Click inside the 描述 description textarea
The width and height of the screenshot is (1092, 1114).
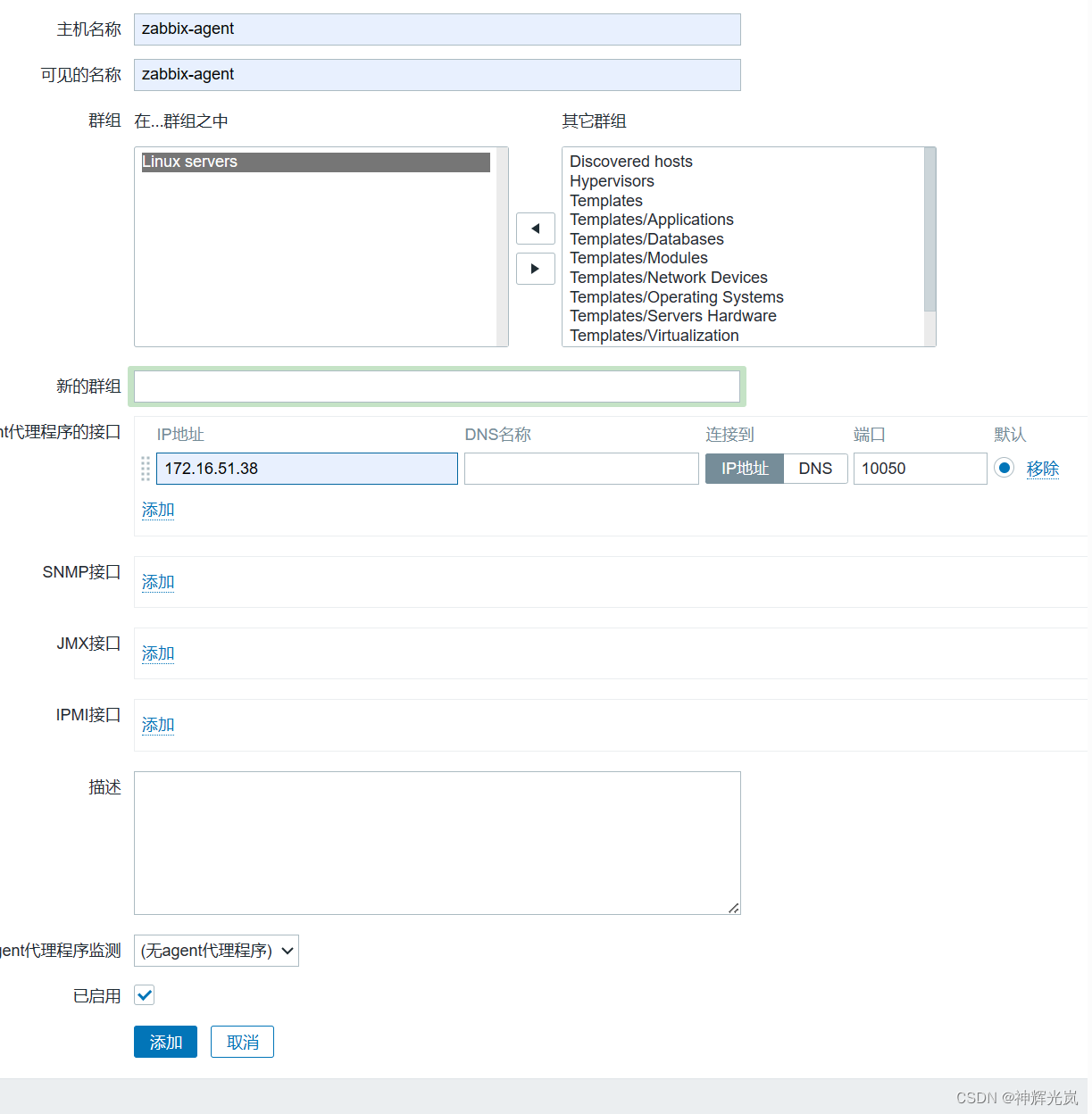(438, 843)
